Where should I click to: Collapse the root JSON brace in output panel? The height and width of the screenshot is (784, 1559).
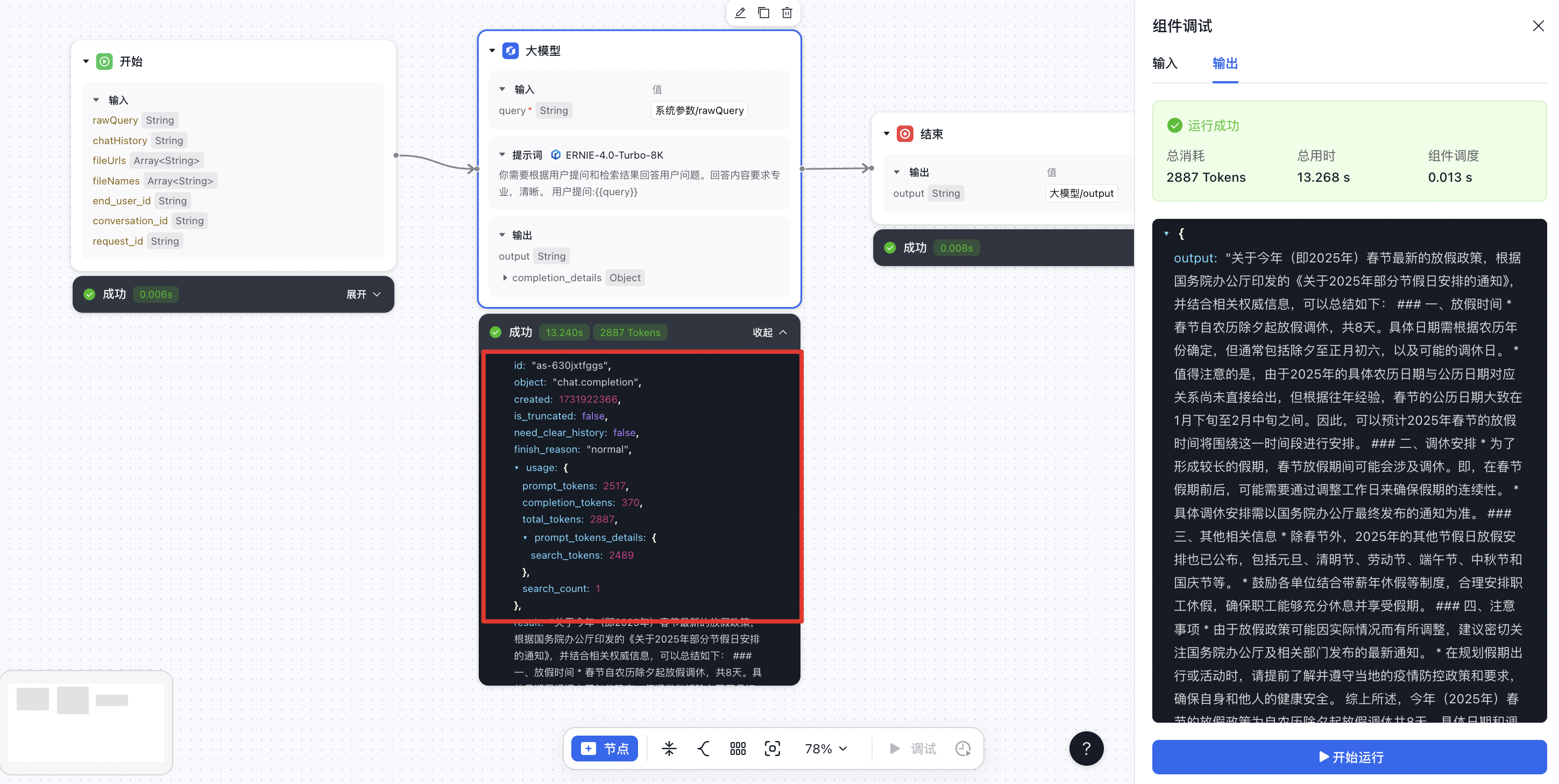click(1166, 233)
